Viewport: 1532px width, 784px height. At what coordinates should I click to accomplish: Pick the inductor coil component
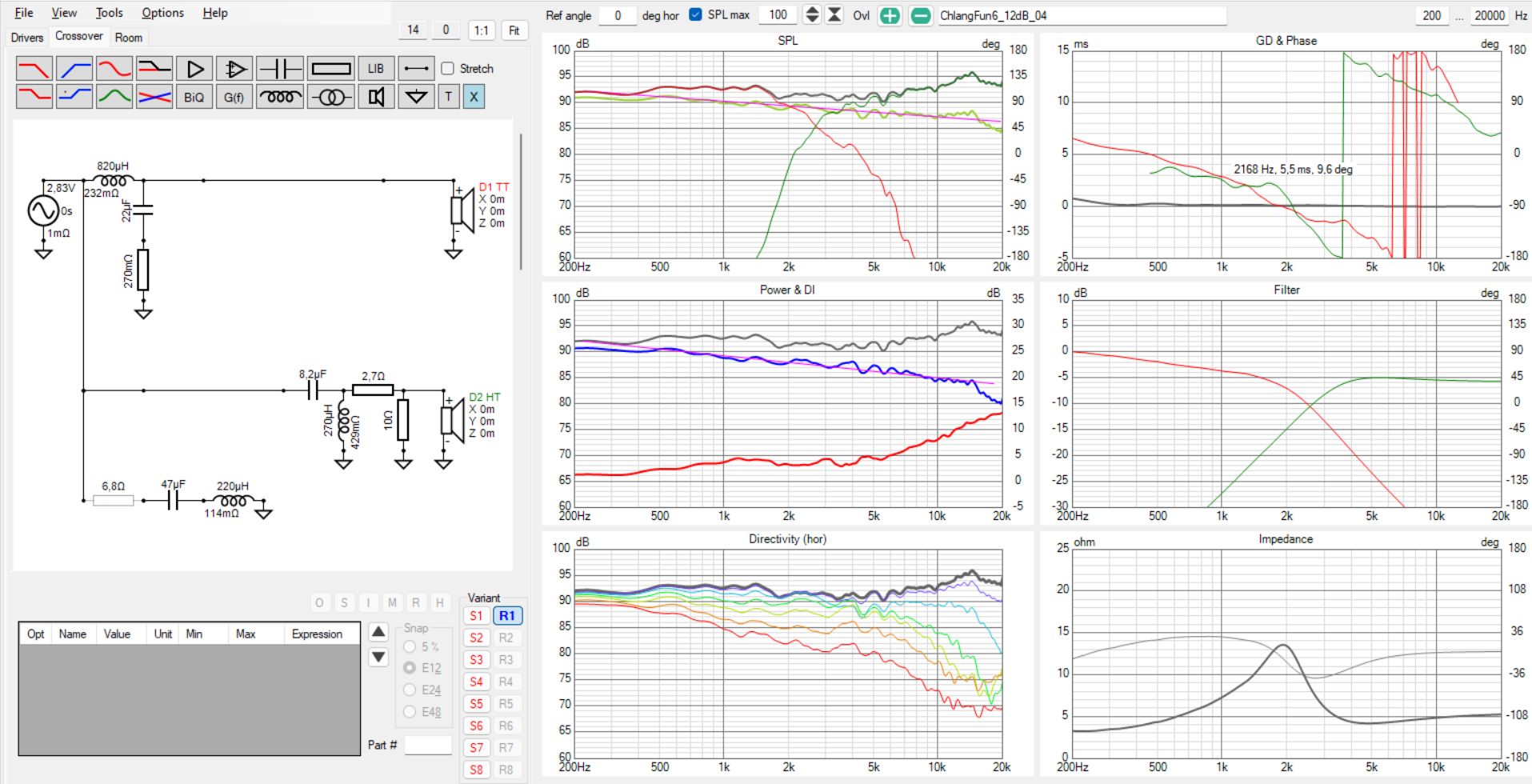click(279, 98)
